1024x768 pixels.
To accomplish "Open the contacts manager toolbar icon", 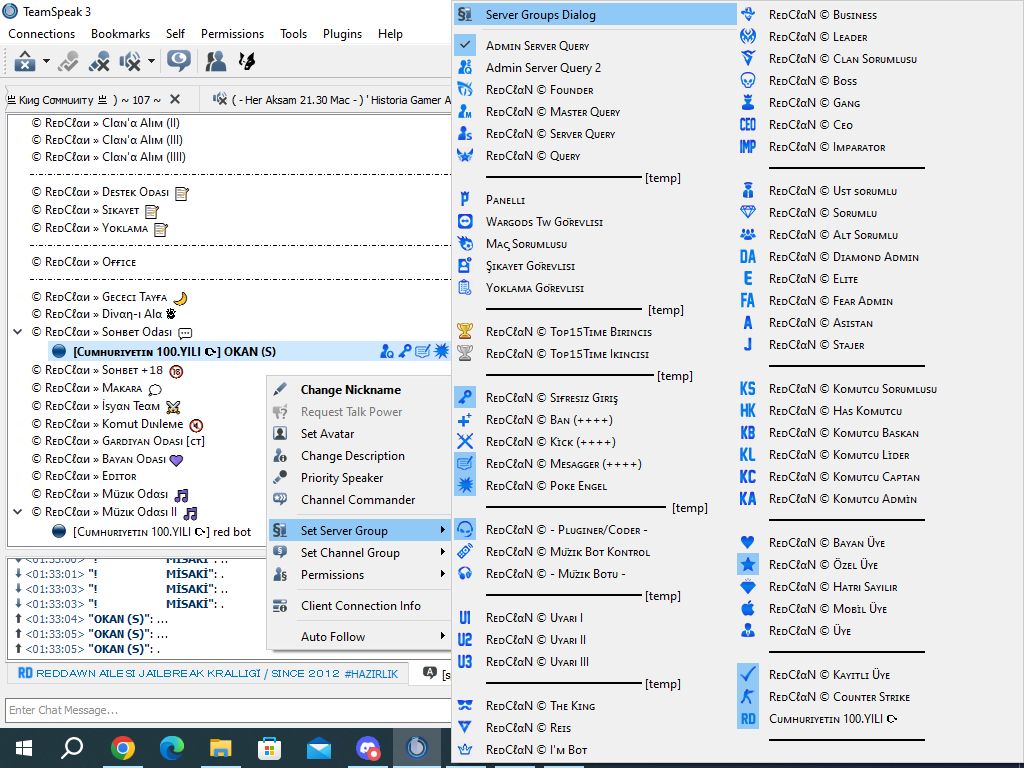I will tap(216, 61).
